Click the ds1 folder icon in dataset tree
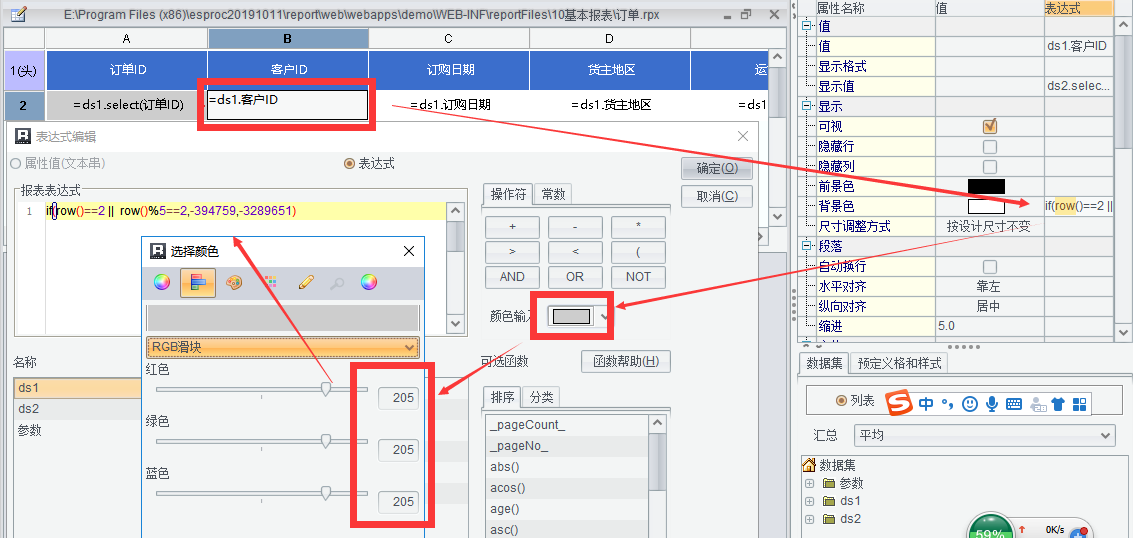 pos(829,501)
